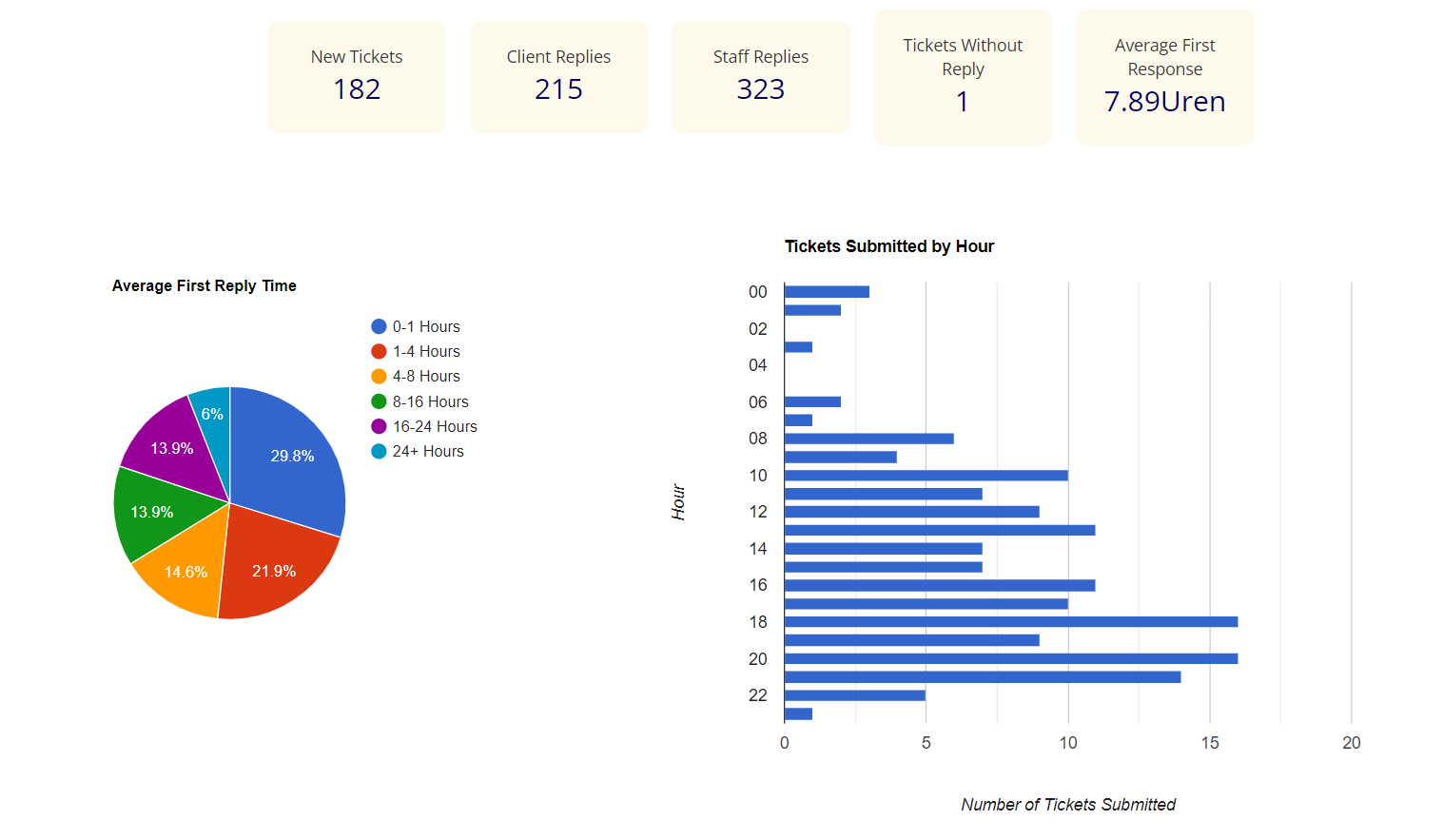Toggle the 4-8 Hours legend entry
The image size is (1443, 840).
[x=425, y=377]
